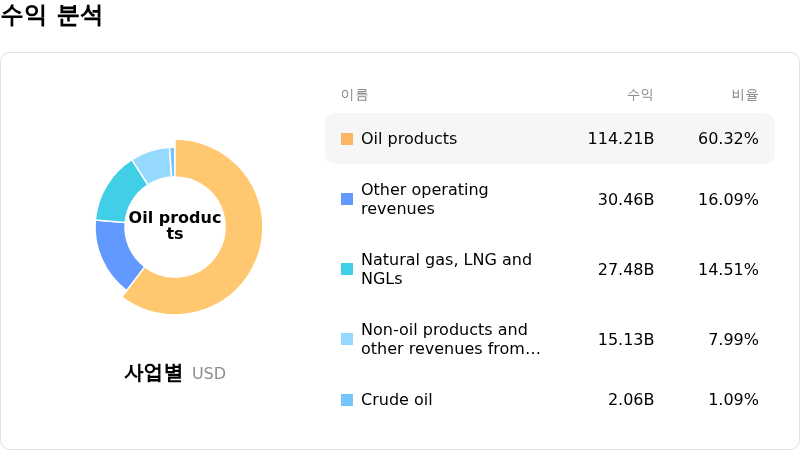The image size is (800, 450).
Task: Expand the truncated Non-oil products row name
Action: pyautogui.click(x=450, y=339)
